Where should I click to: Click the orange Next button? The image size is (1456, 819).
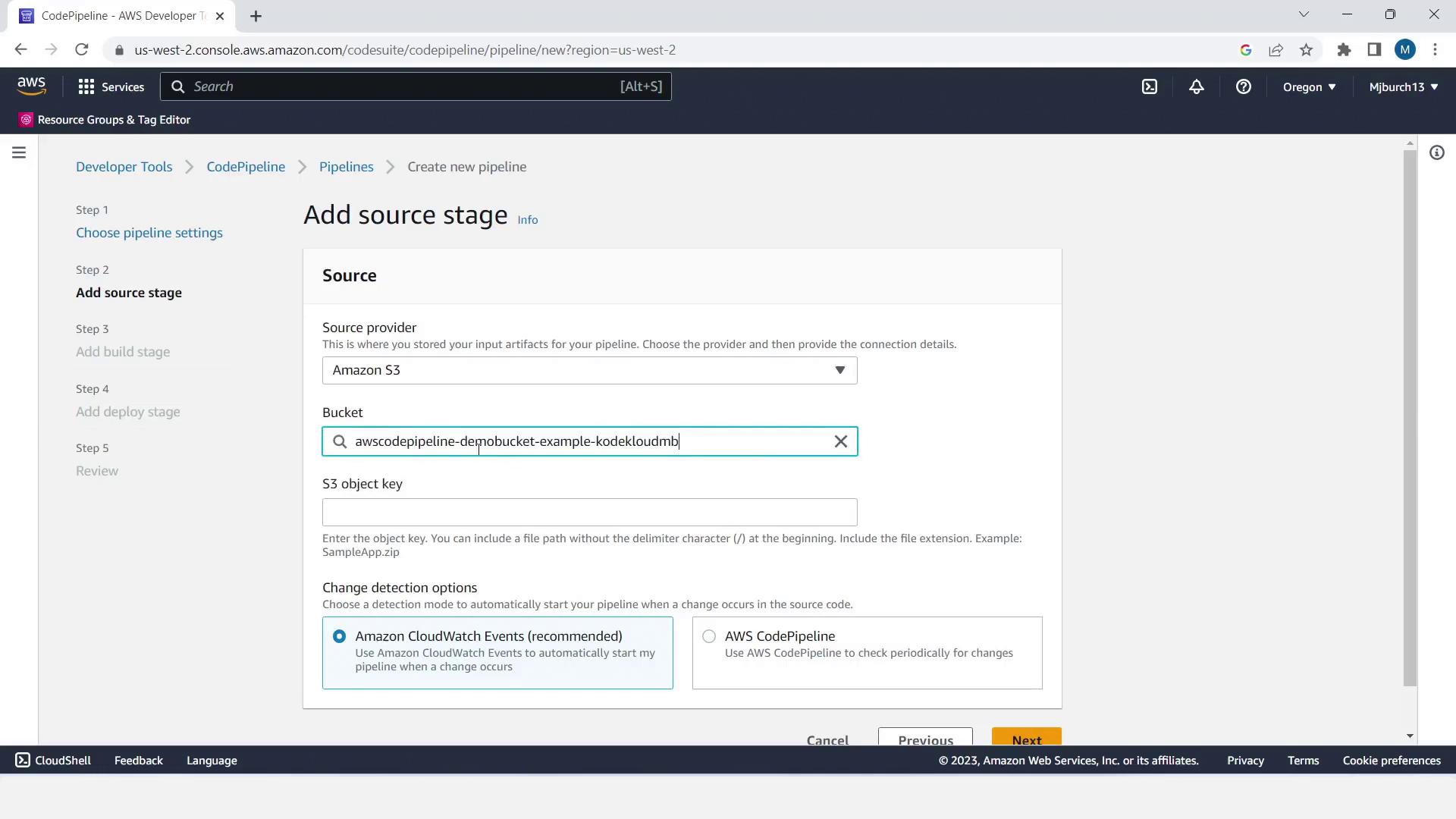1026,737
